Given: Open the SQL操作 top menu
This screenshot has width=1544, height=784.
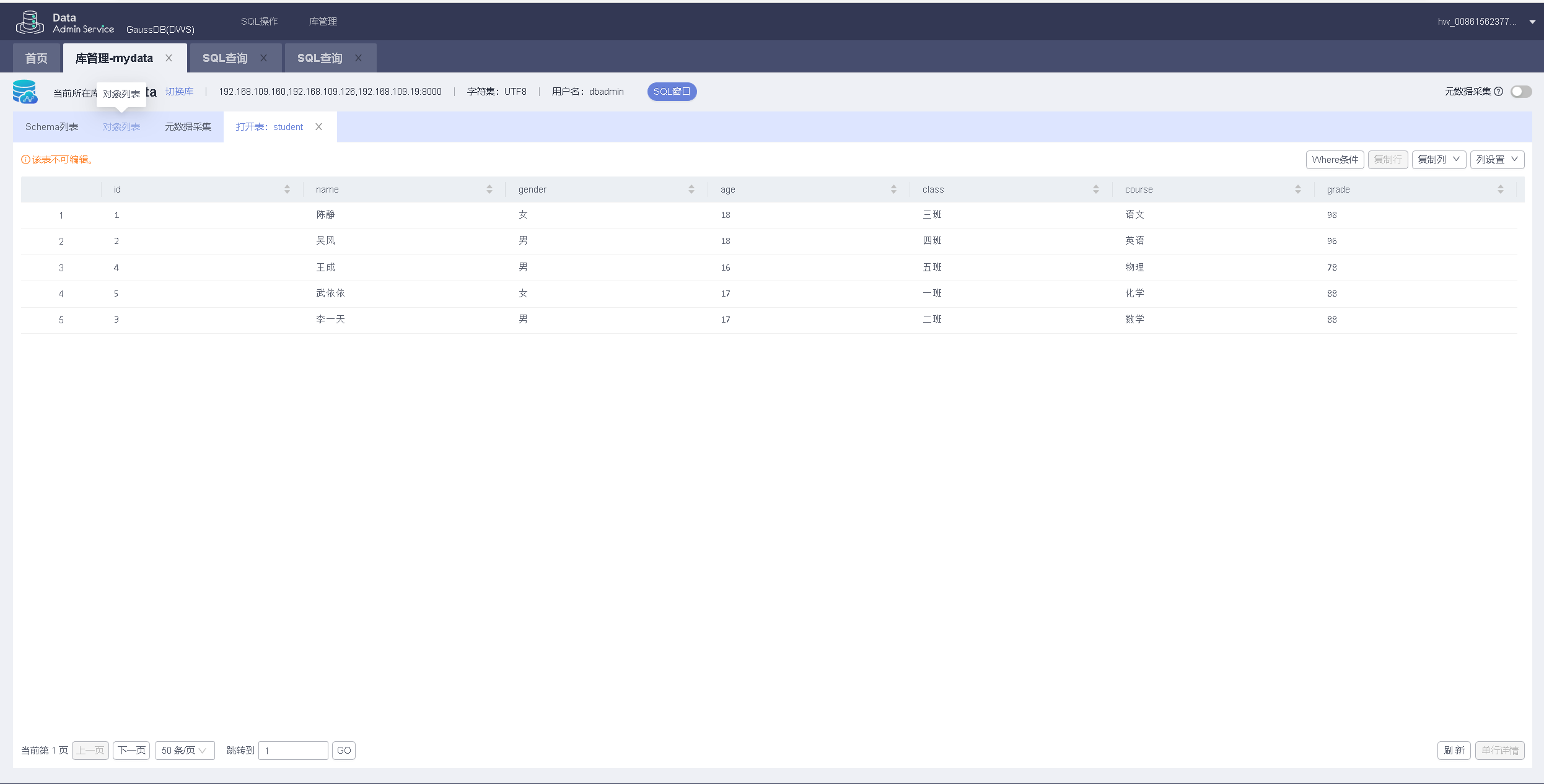Looking at the screenshot, I should pyautogui.click(x=259, y=22).
